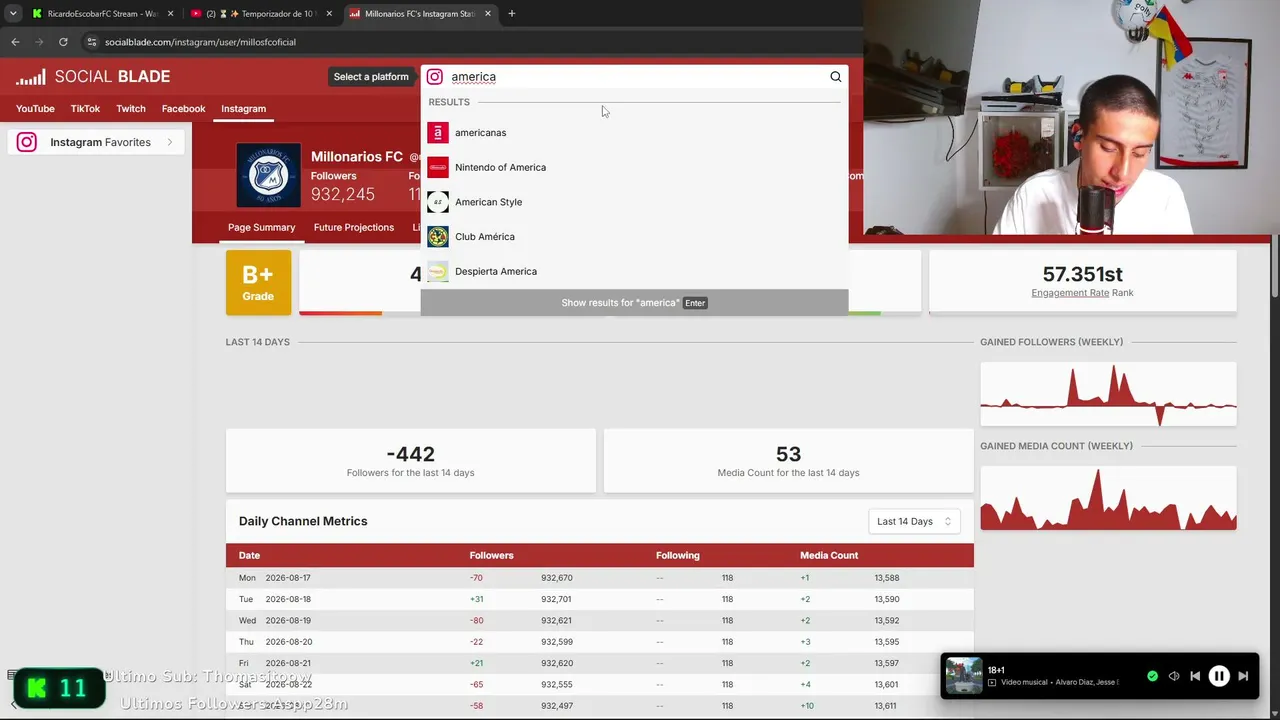Viewport: 1280px width, 720px height.
Task: Choose the americanas search result
Action: 634,133
